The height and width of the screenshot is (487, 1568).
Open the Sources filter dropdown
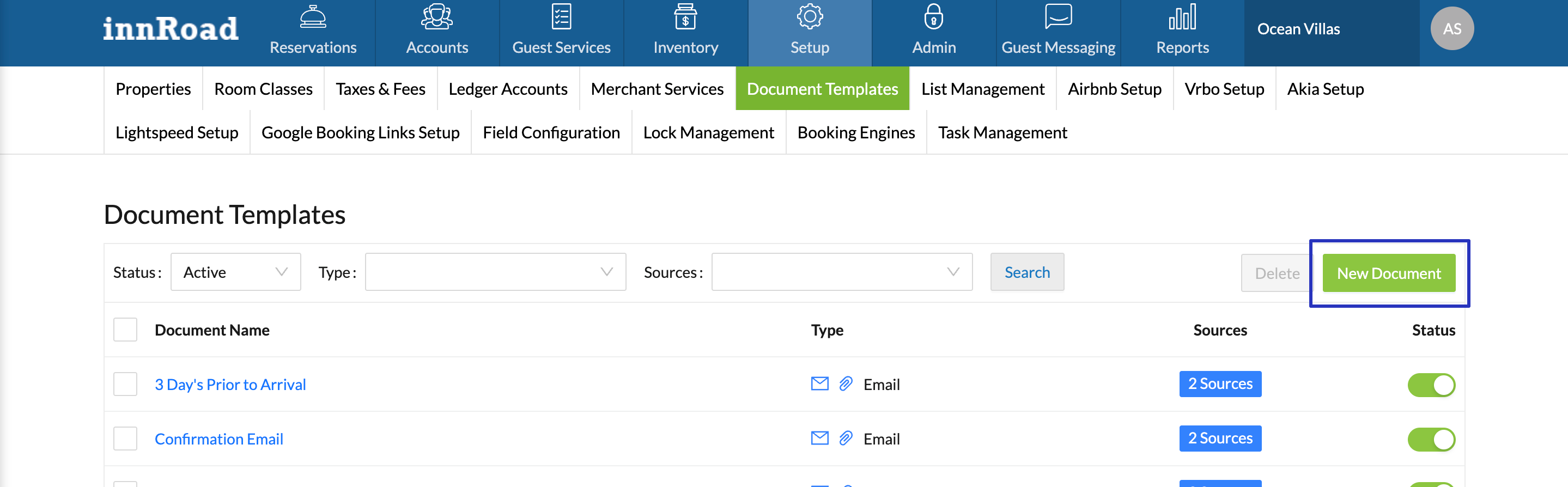pos(842,272)
